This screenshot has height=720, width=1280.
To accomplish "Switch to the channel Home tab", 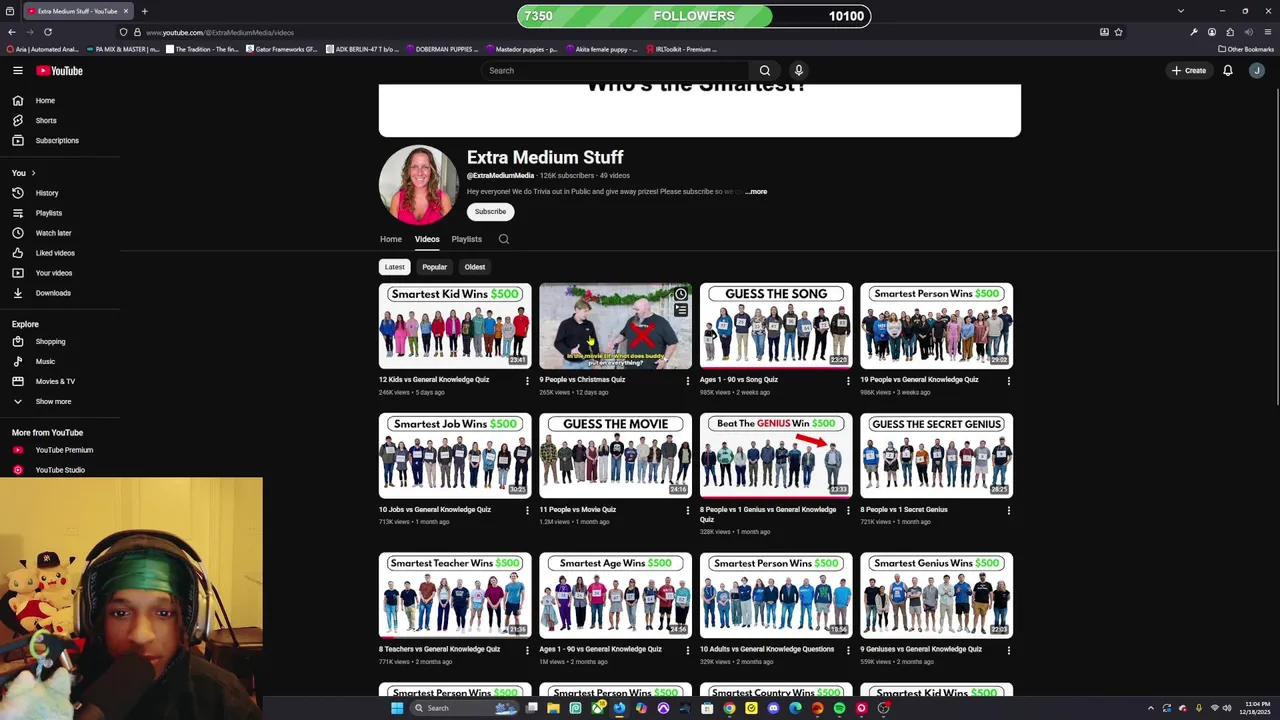I will click(x=391, y=239).
